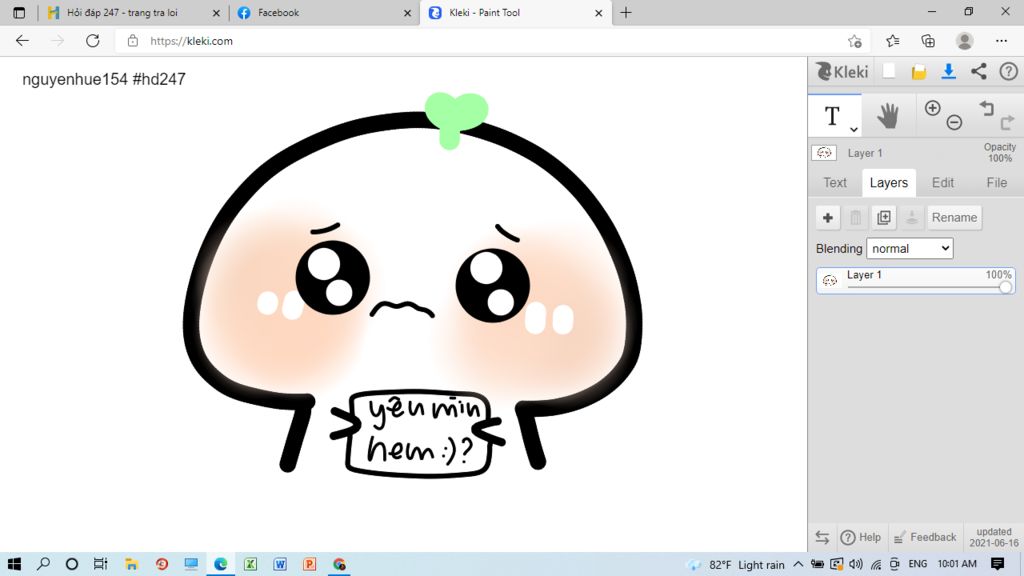Open the notification center

click(997, 564)
